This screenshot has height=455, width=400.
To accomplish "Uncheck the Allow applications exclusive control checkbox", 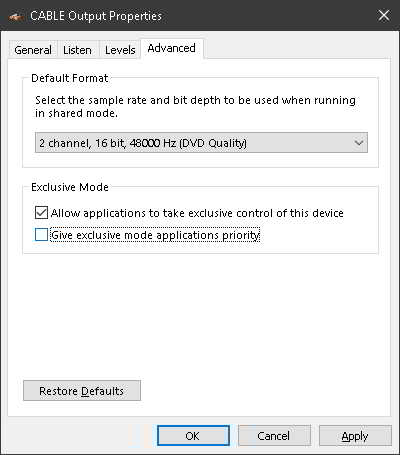I will tap(41, 213).
